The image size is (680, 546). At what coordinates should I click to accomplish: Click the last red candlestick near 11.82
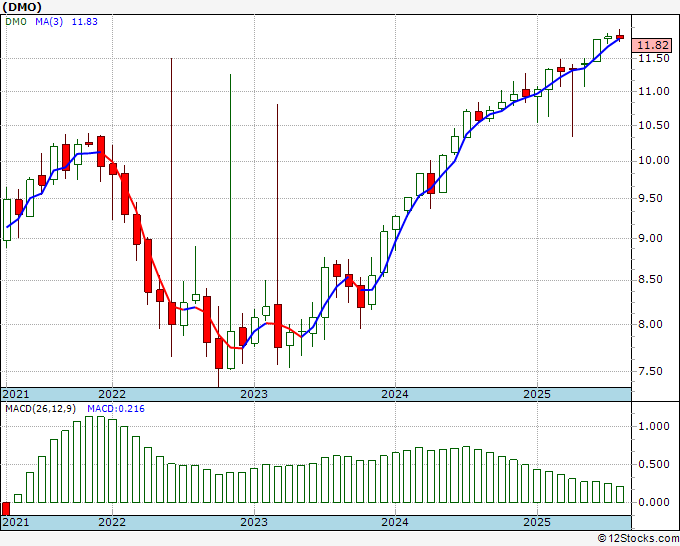[620, 37]
